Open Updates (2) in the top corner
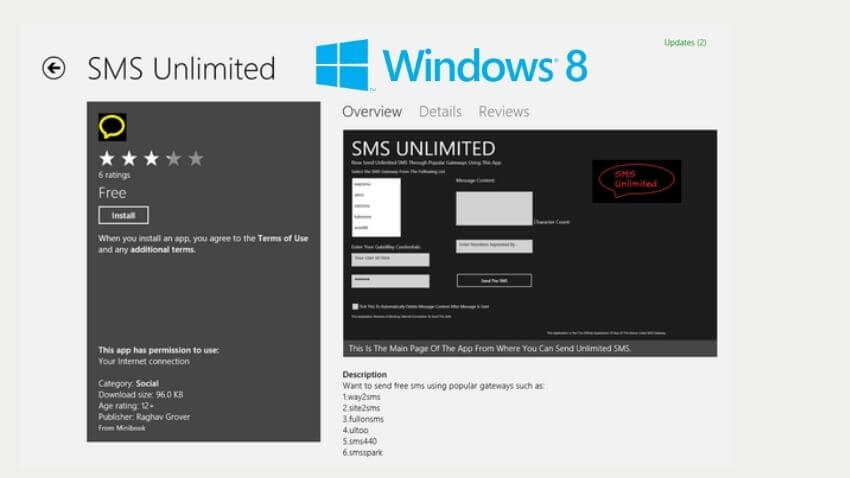Viewport: 850px width, 478px height. coord(685,43)
